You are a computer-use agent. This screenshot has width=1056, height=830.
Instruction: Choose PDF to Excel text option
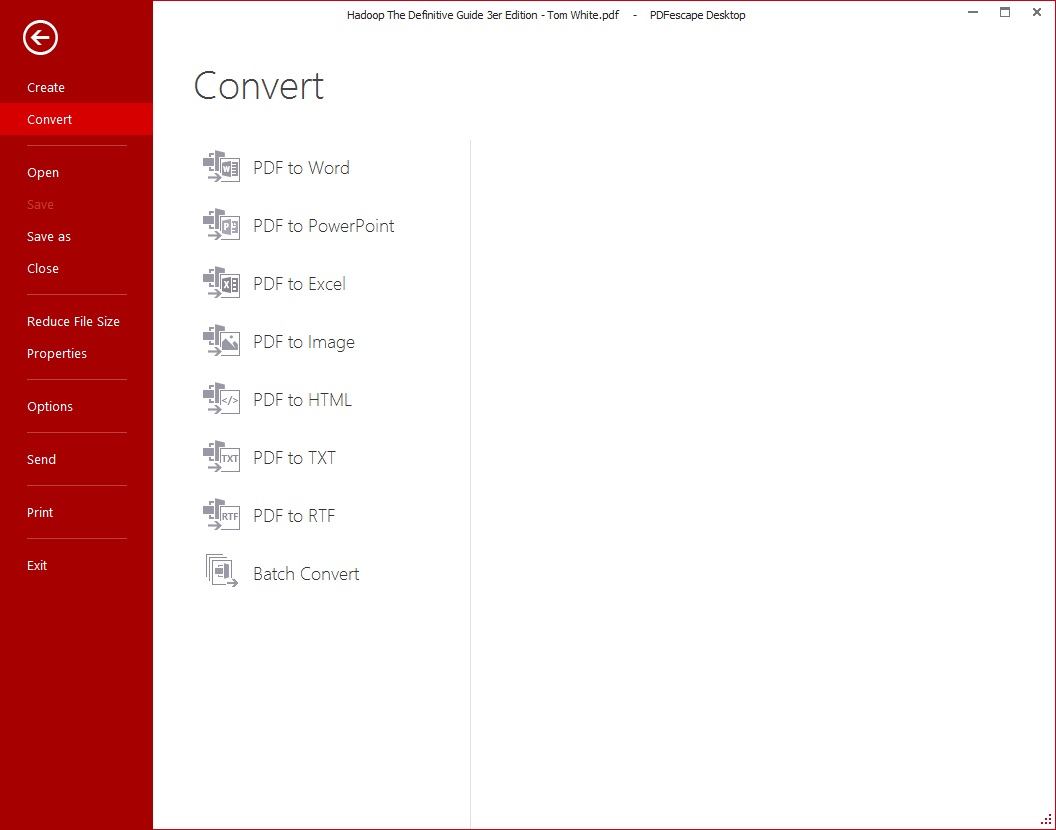(299, 284)
